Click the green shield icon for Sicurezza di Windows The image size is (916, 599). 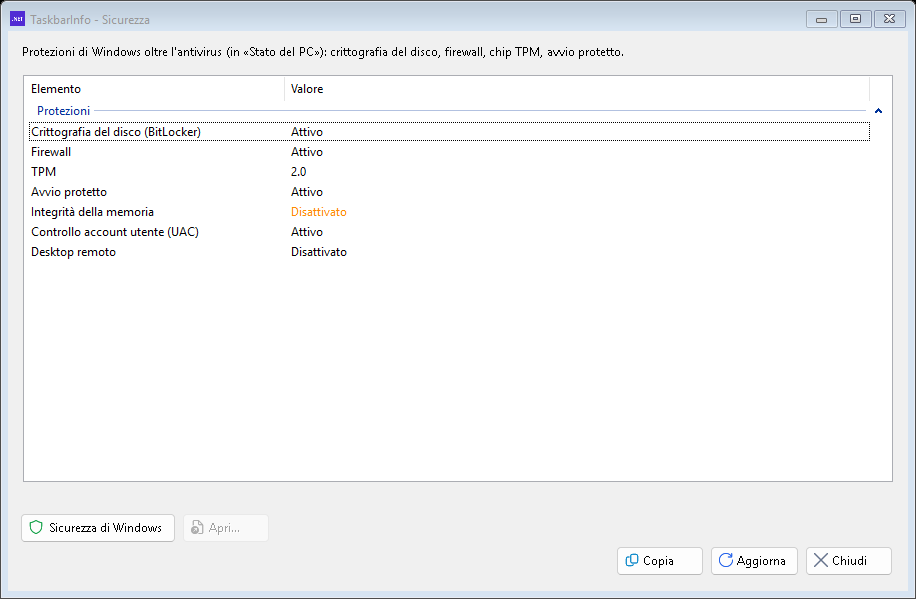pos(36,528)
